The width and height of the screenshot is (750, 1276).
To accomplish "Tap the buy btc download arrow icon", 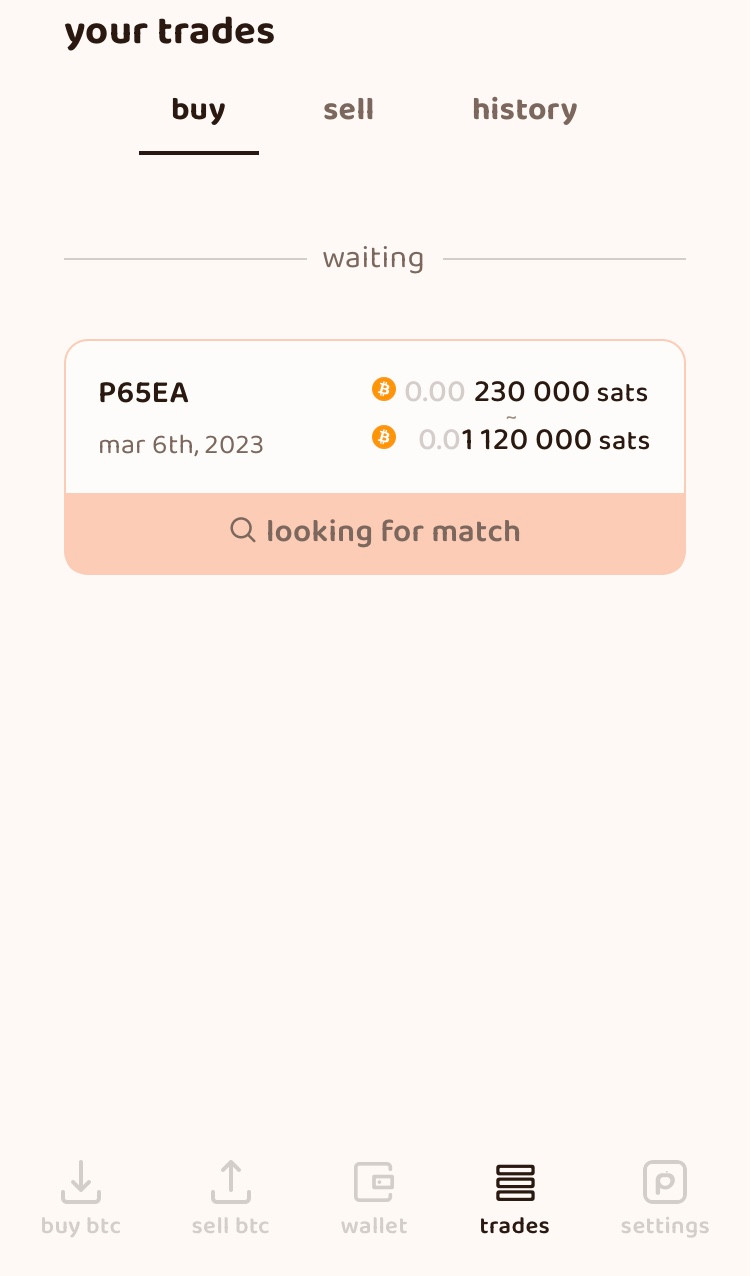I will point(81,1182).
